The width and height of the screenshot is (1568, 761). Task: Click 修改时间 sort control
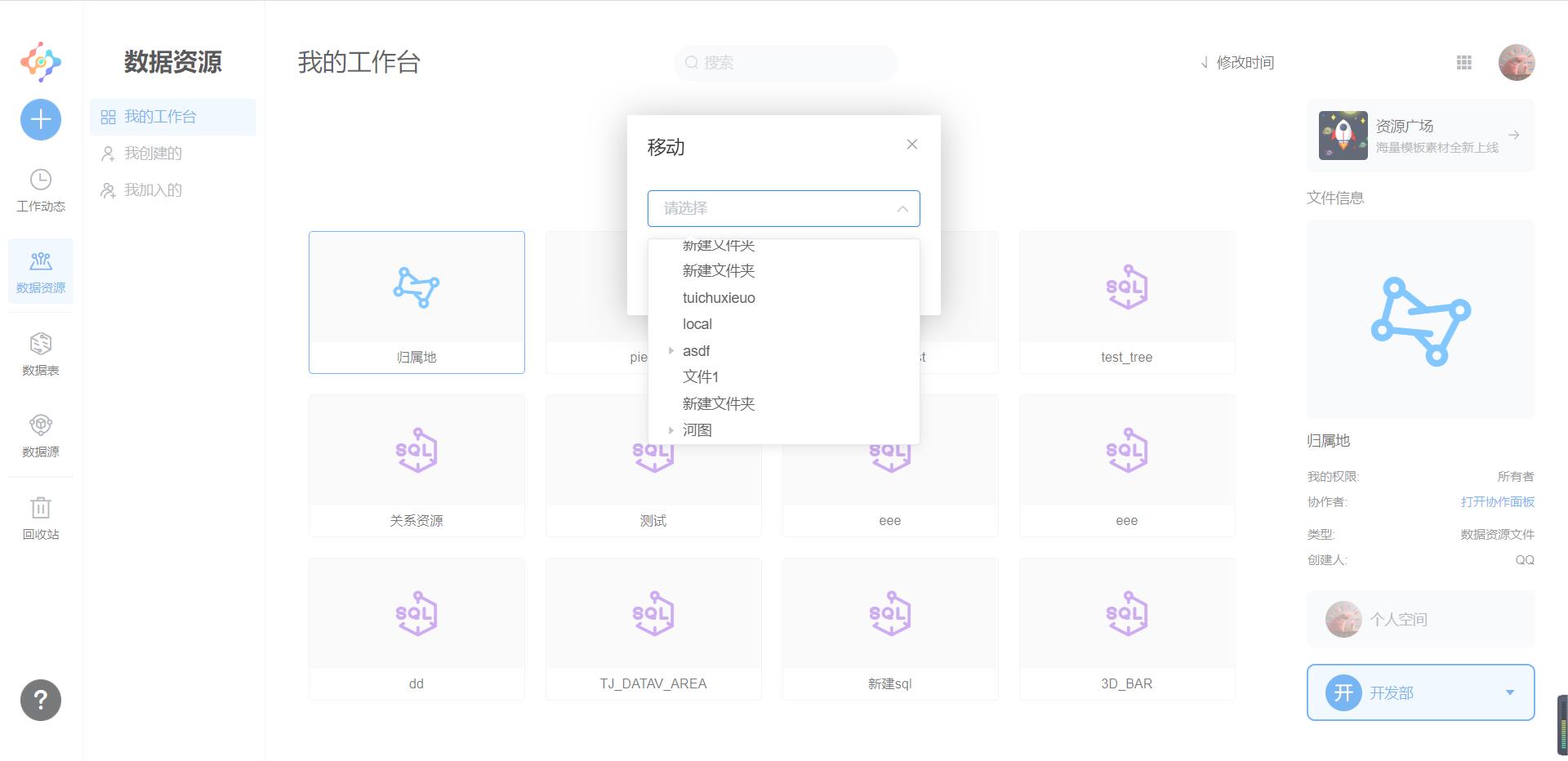1237,62
